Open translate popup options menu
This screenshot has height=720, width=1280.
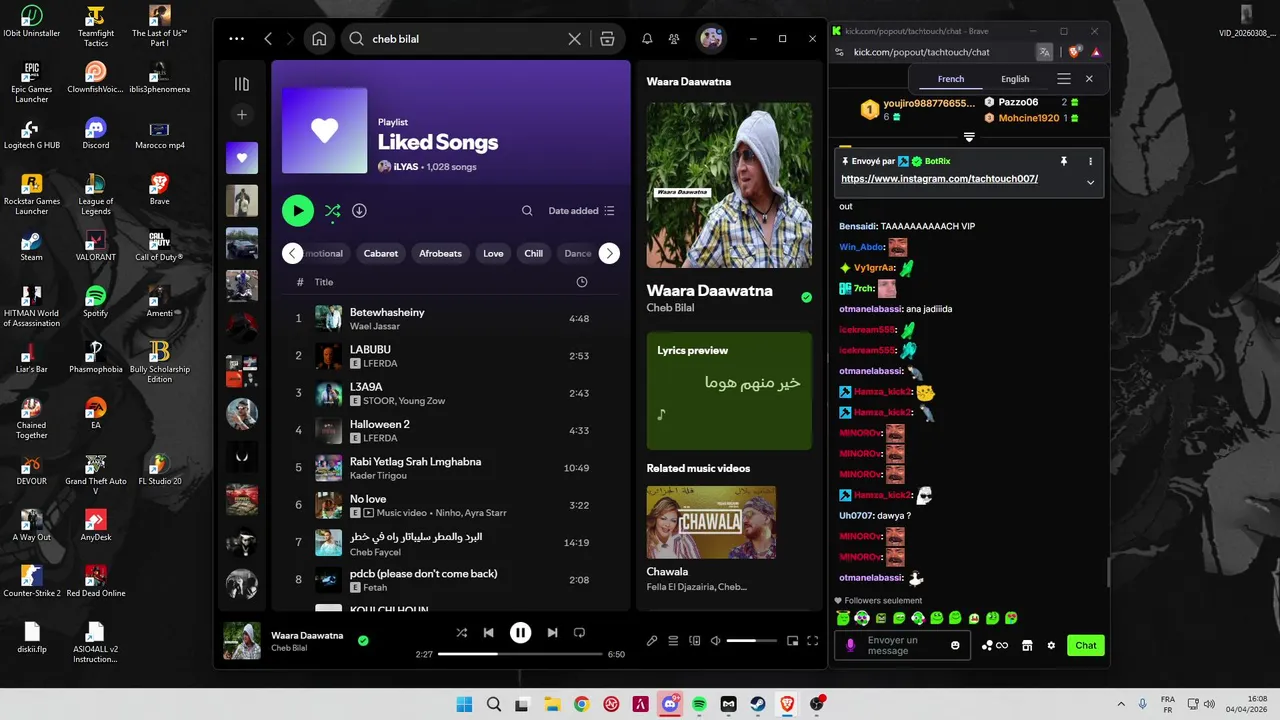tap(1064, 79)
